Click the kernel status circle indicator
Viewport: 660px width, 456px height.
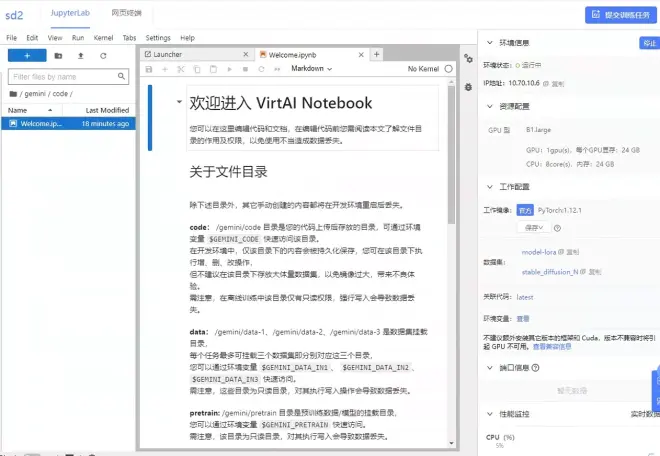click(x=449, y=69)
